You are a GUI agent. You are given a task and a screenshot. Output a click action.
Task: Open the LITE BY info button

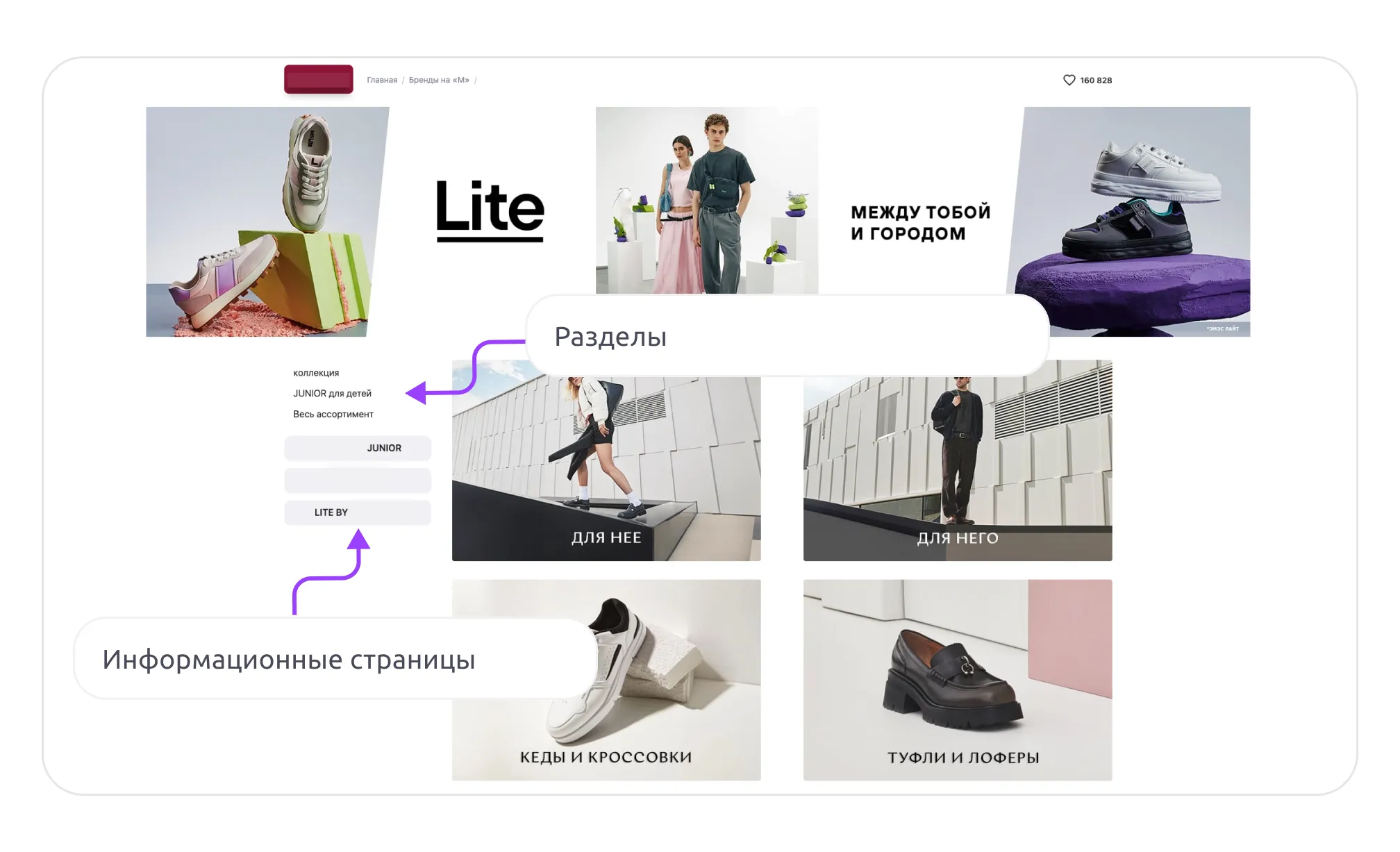click(x=358, y=512)
